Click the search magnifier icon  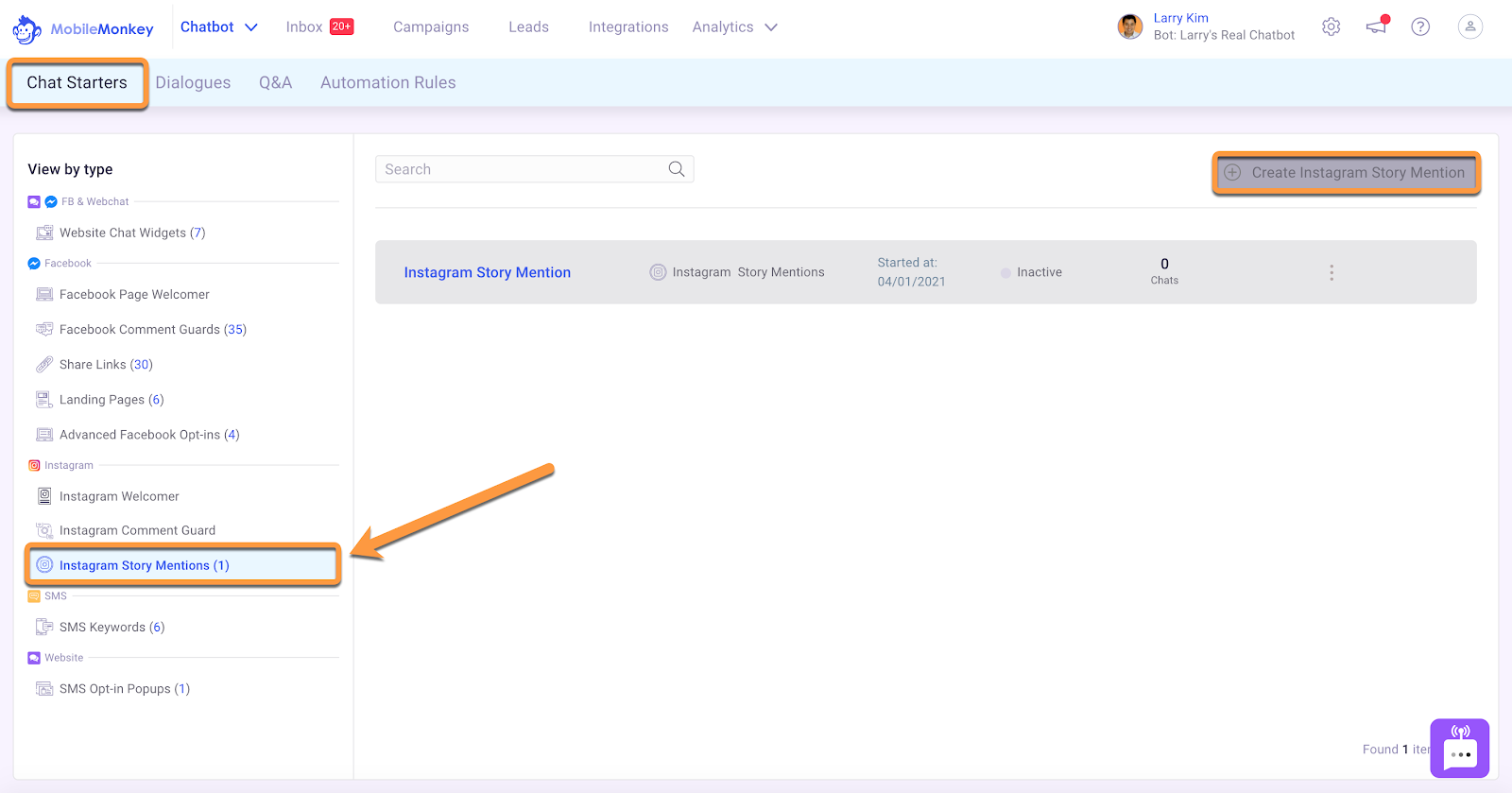(x=677, y=169)
